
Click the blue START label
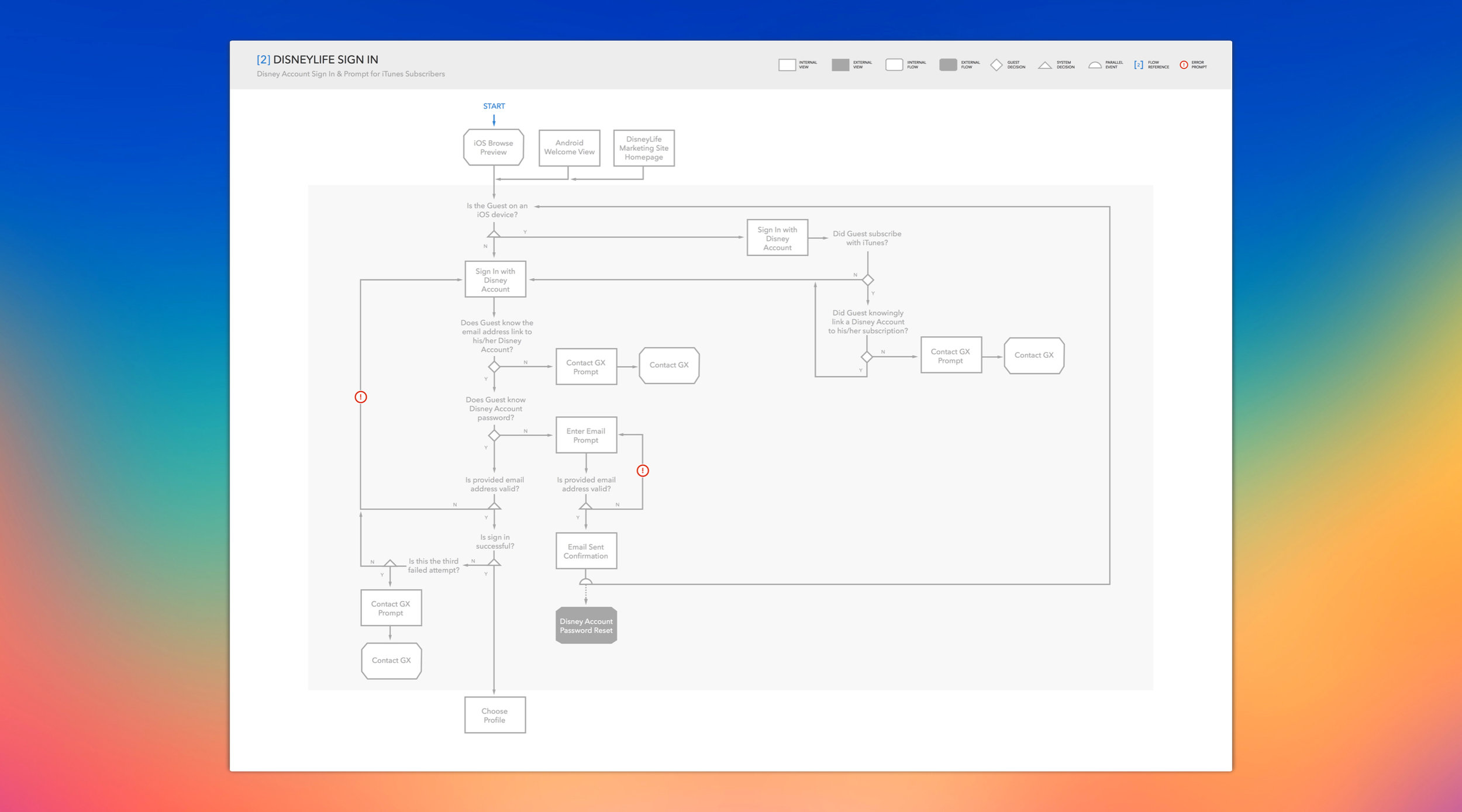click(494, 106)
